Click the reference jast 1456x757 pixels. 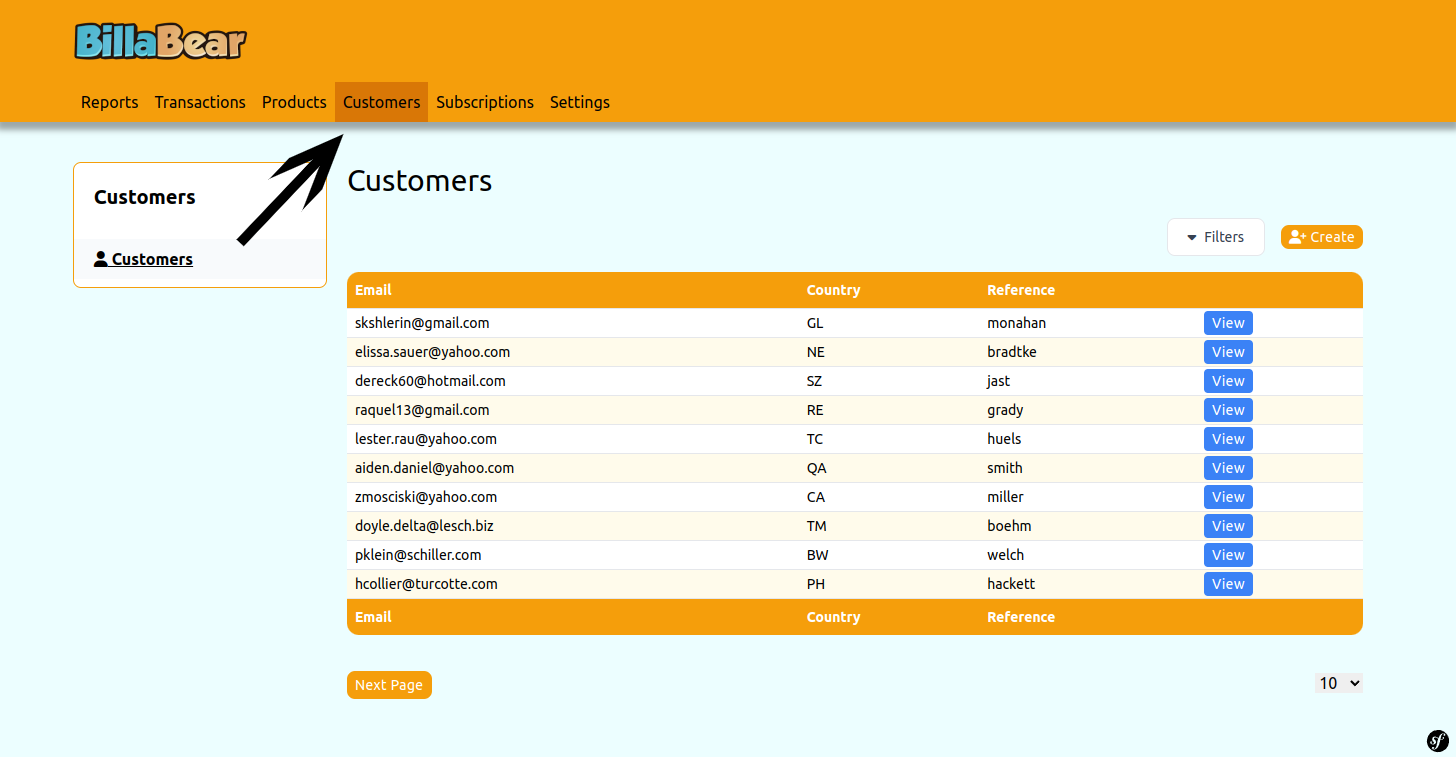tap(999, 381)
